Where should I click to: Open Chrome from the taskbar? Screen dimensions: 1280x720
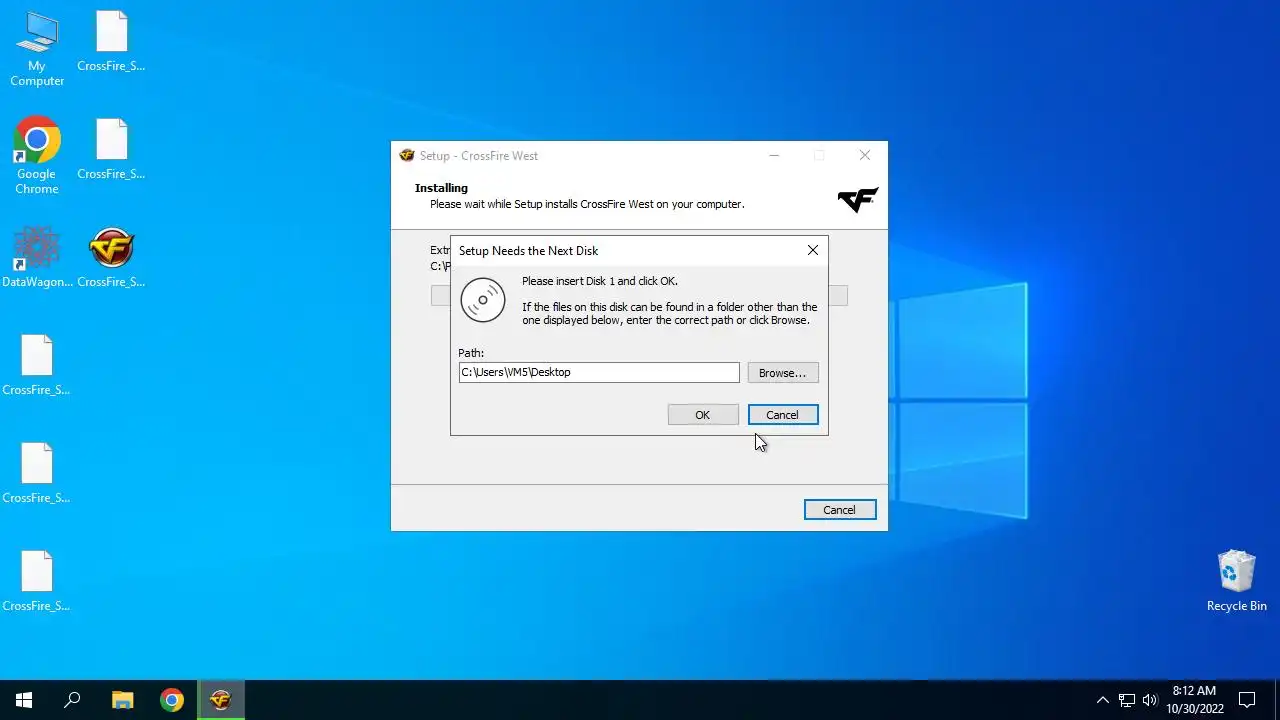click(172, 700)
